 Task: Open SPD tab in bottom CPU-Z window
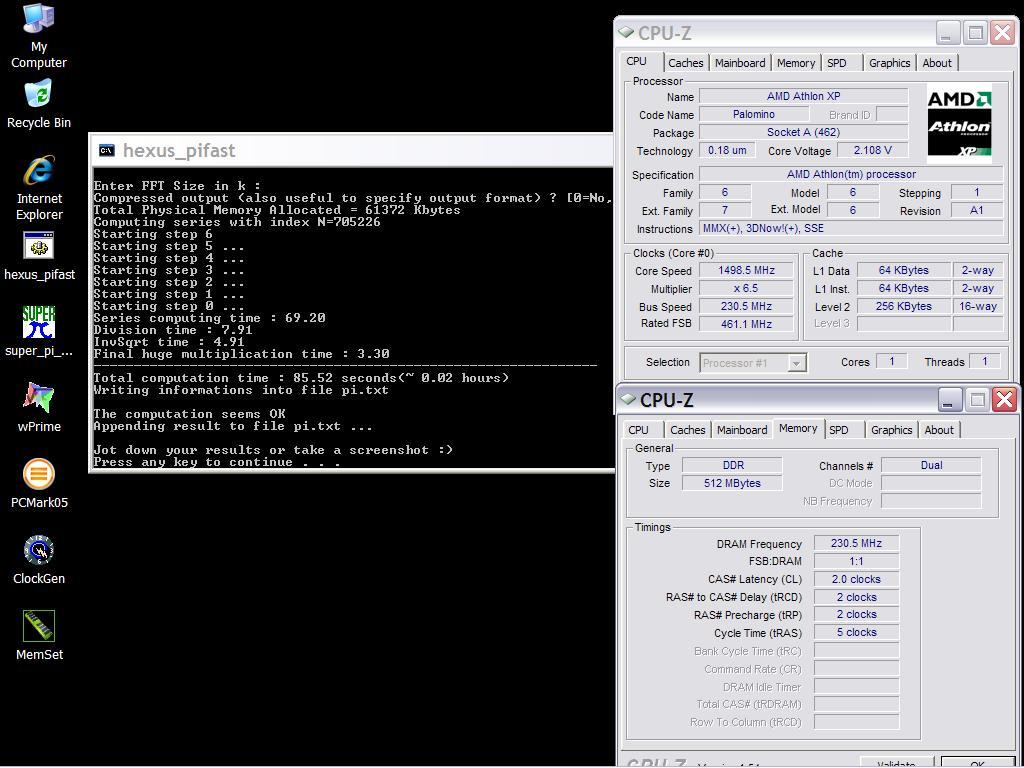pyautogui.click(x=839, y=430)
